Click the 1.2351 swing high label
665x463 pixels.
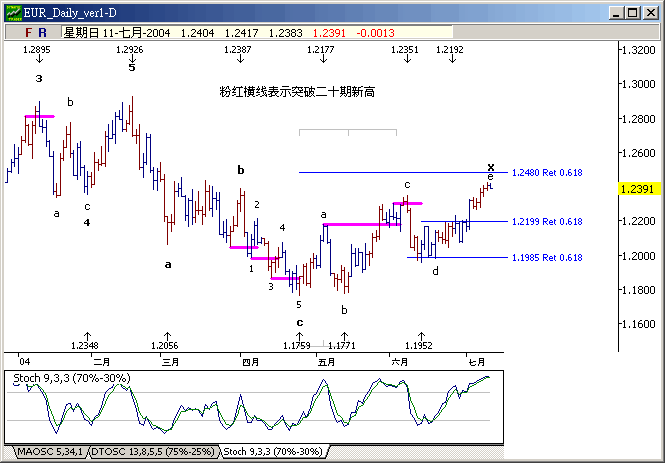pos(405,50)
